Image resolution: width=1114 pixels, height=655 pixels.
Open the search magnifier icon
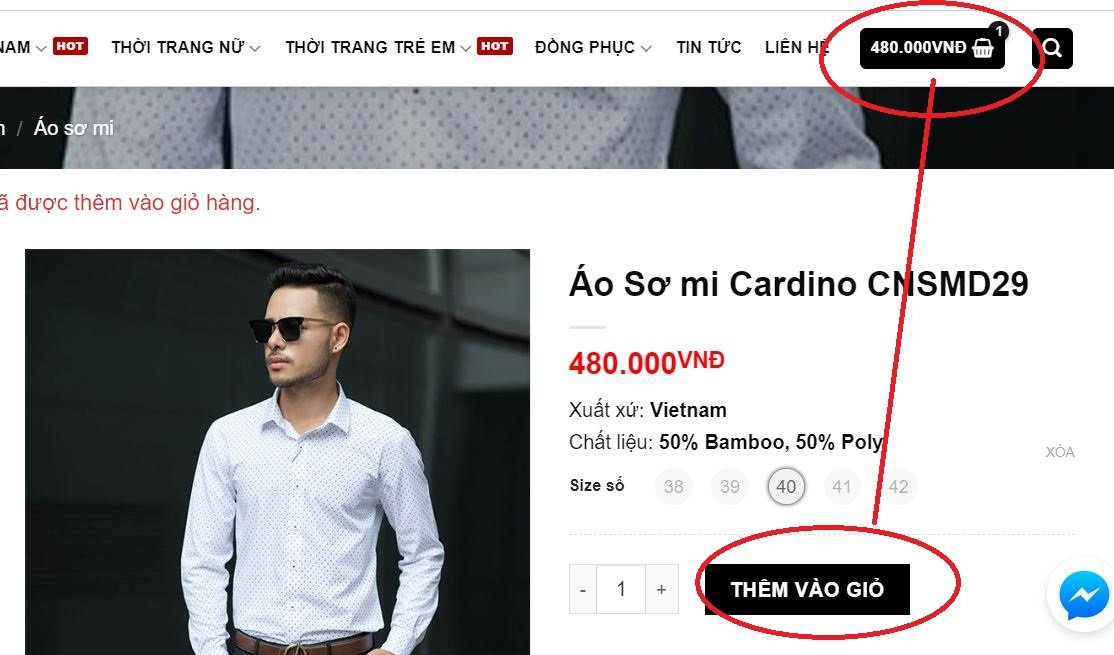coord(1052,48)
